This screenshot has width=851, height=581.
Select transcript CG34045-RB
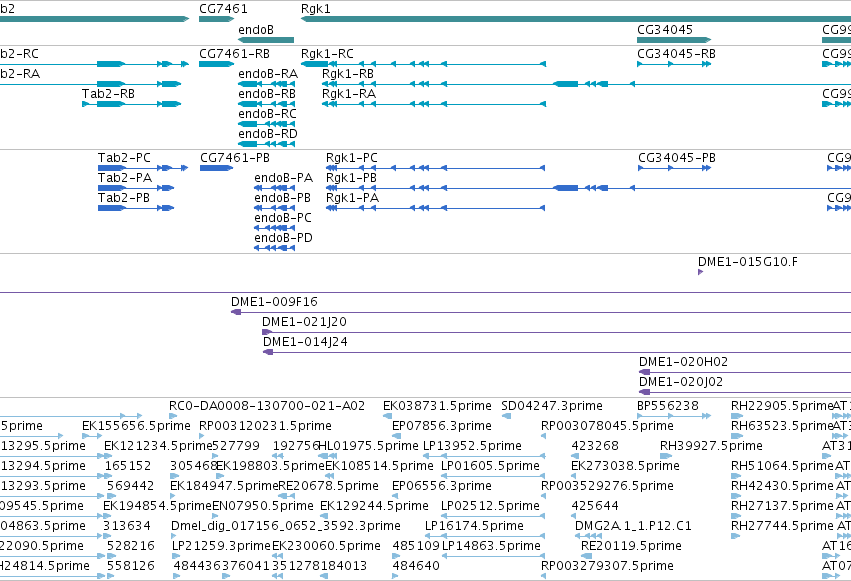676,54
